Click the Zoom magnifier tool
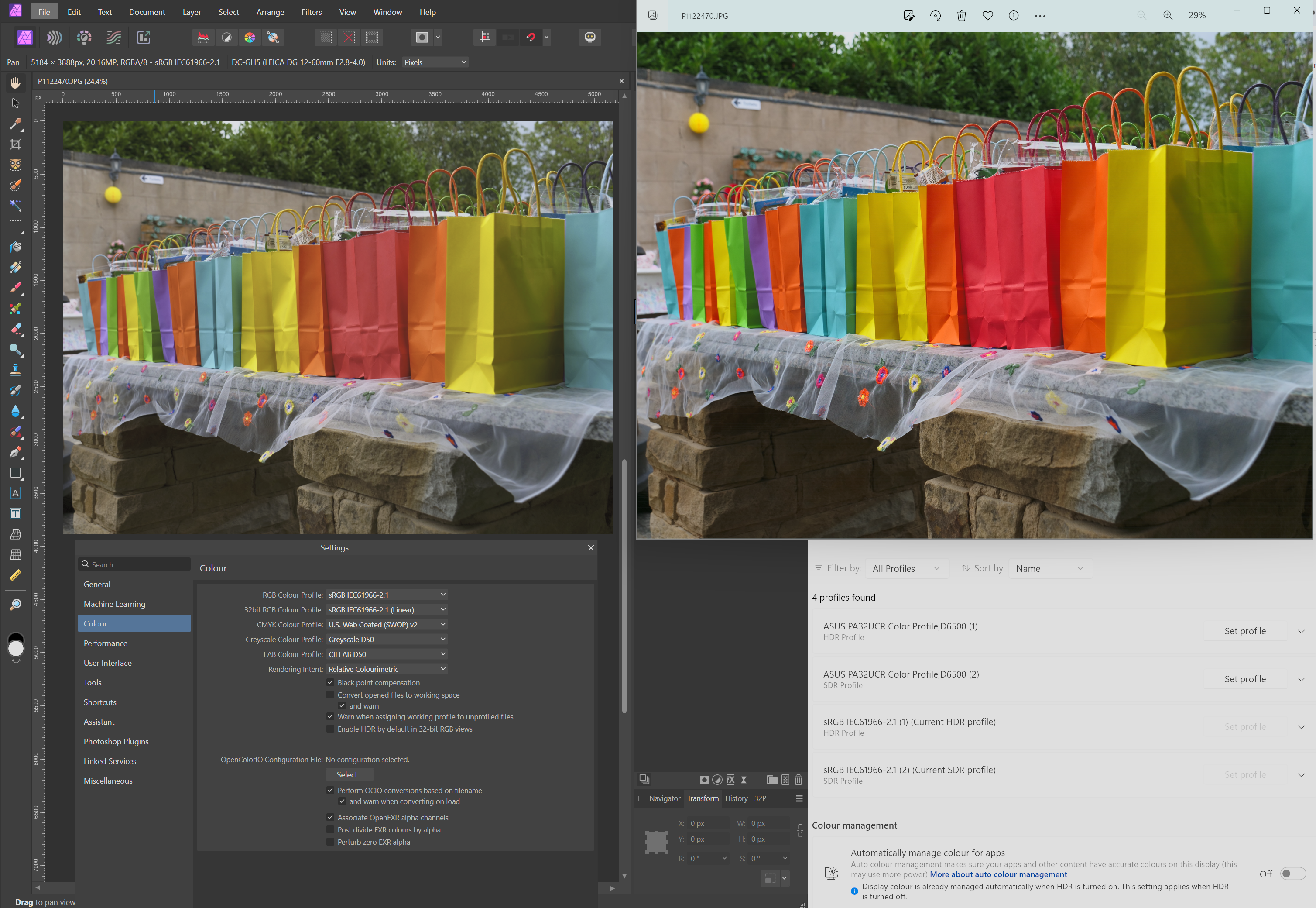The image size is (1316, 908). (x=15, y=604)
